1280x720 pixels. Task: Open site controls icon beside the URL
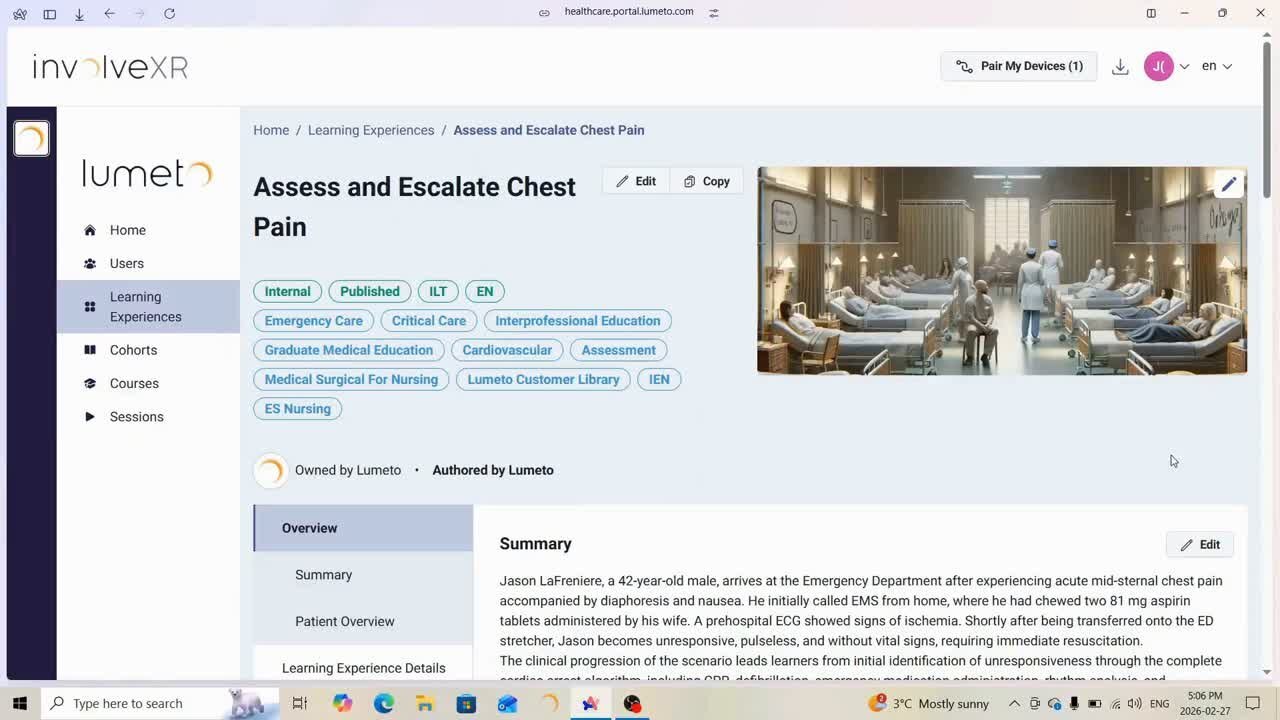(714, 13)
